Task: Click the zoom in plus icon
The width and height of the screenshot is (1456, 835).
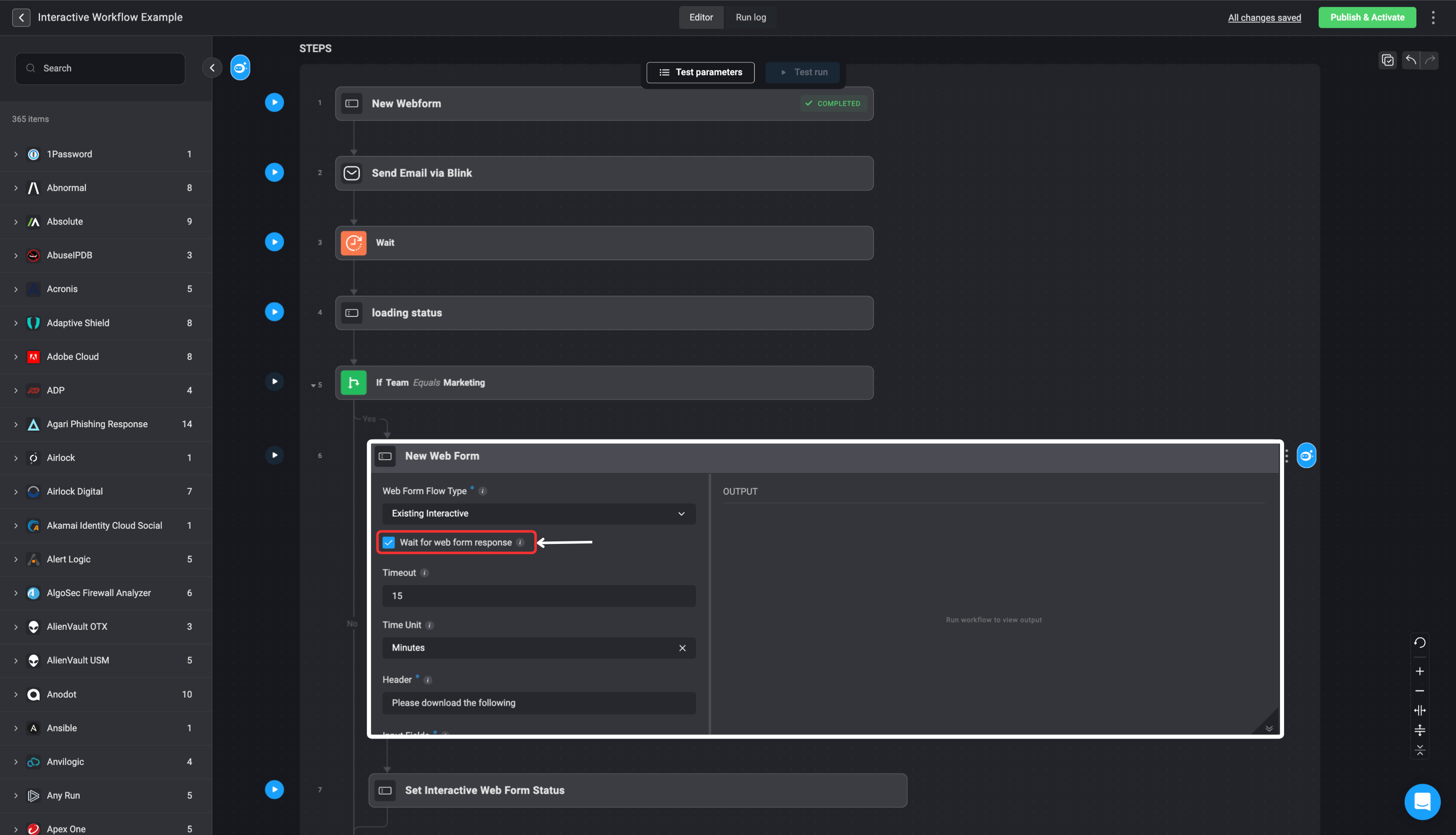Action: tap(1419, 671)
